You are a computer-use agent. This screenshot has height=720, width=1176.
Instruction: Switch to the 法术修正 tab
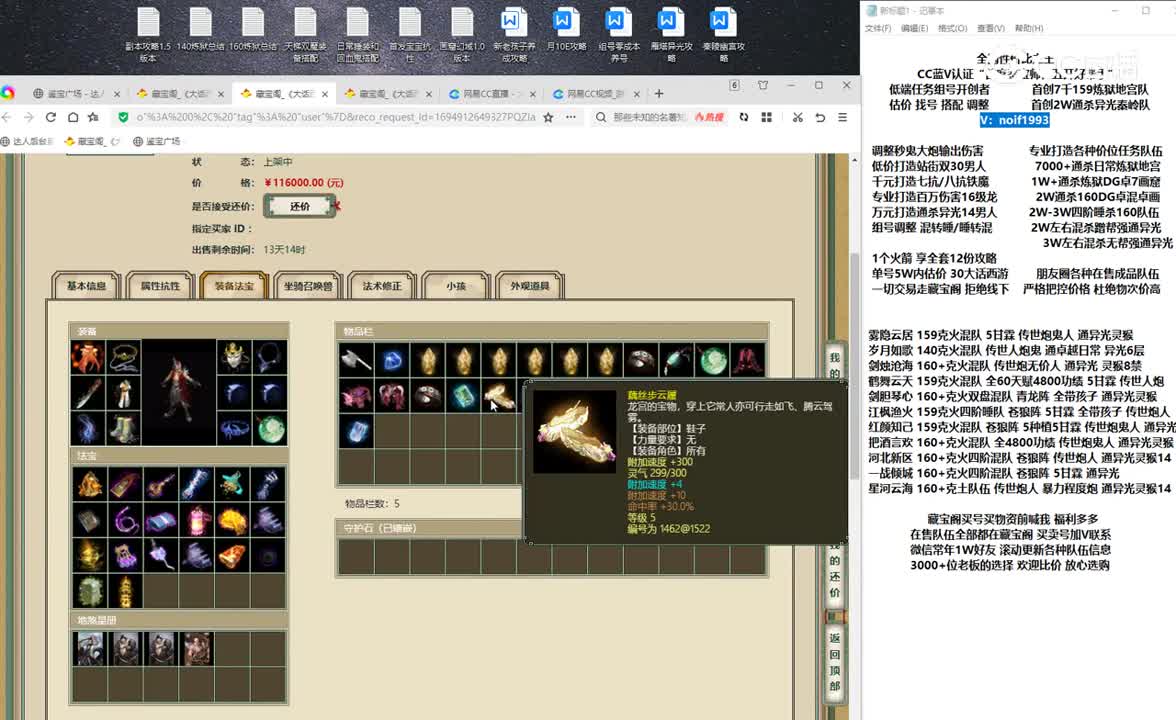click(x=382, y=286)
